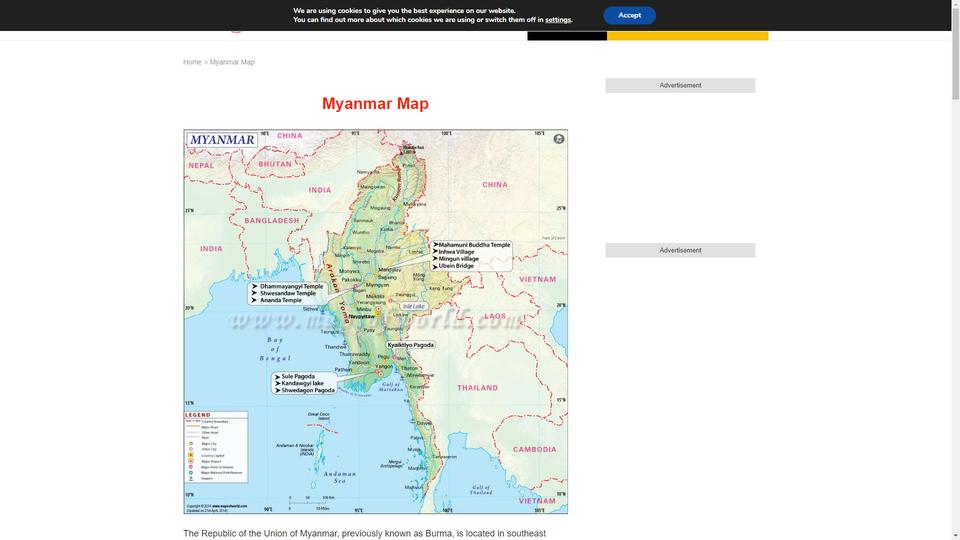Click the round icon at map corner
960x540 pixels.
[558, 139]
